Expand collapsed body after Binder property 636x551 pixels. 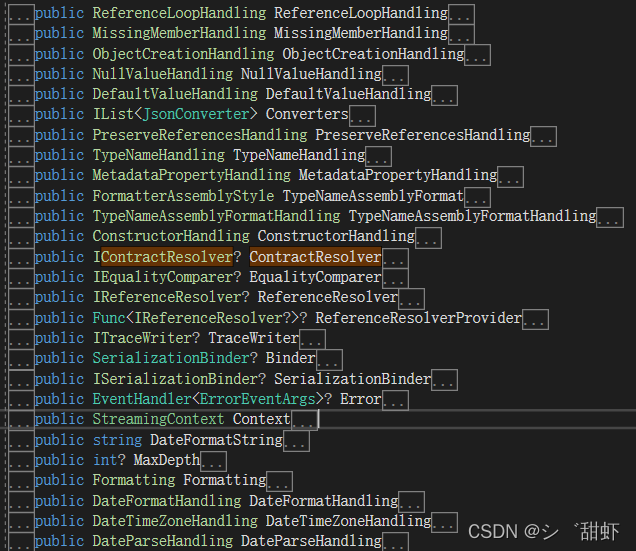click(x=329, y=360)
